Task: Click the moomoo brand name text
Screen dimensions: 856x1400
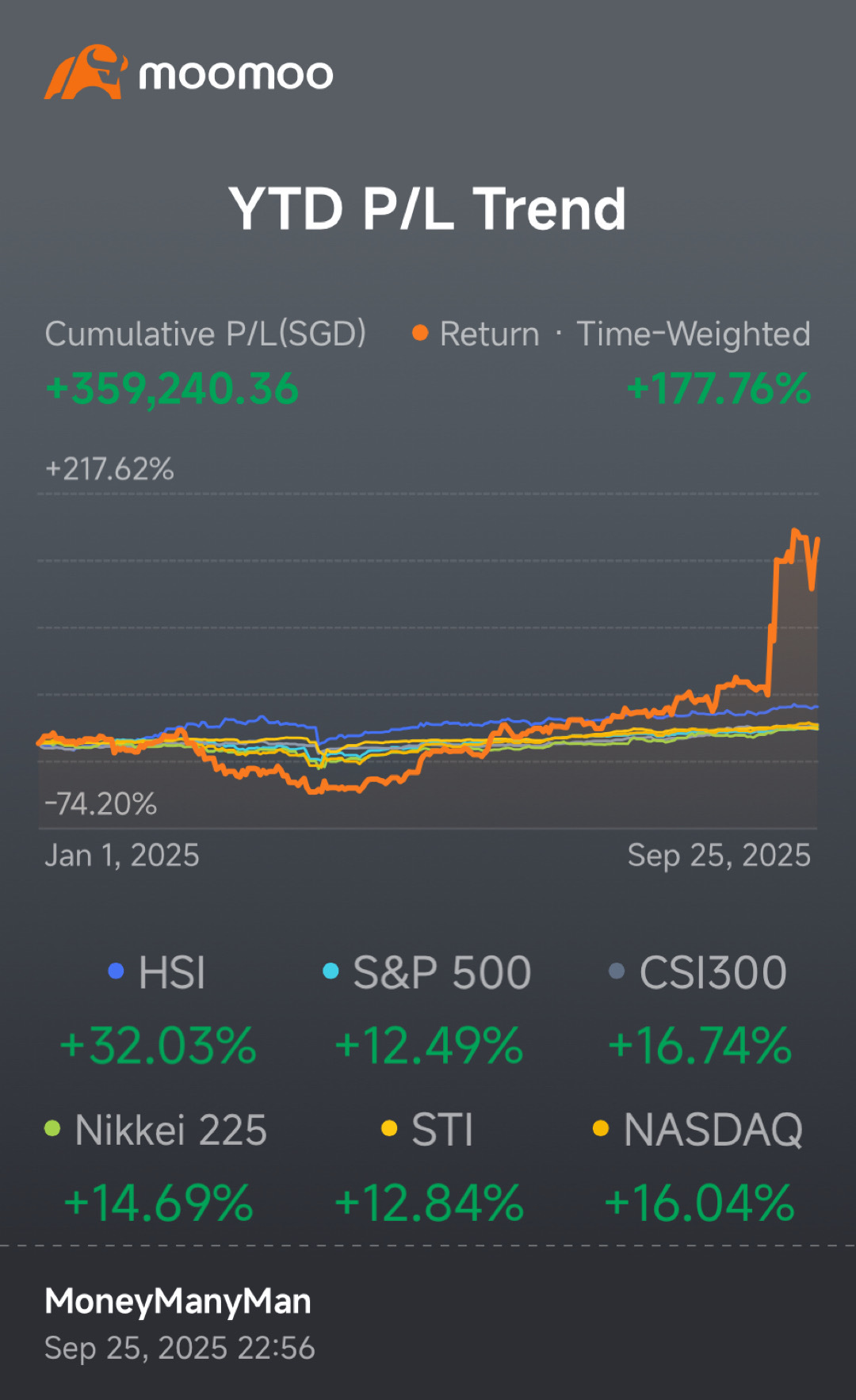Action: pos(236,75)
